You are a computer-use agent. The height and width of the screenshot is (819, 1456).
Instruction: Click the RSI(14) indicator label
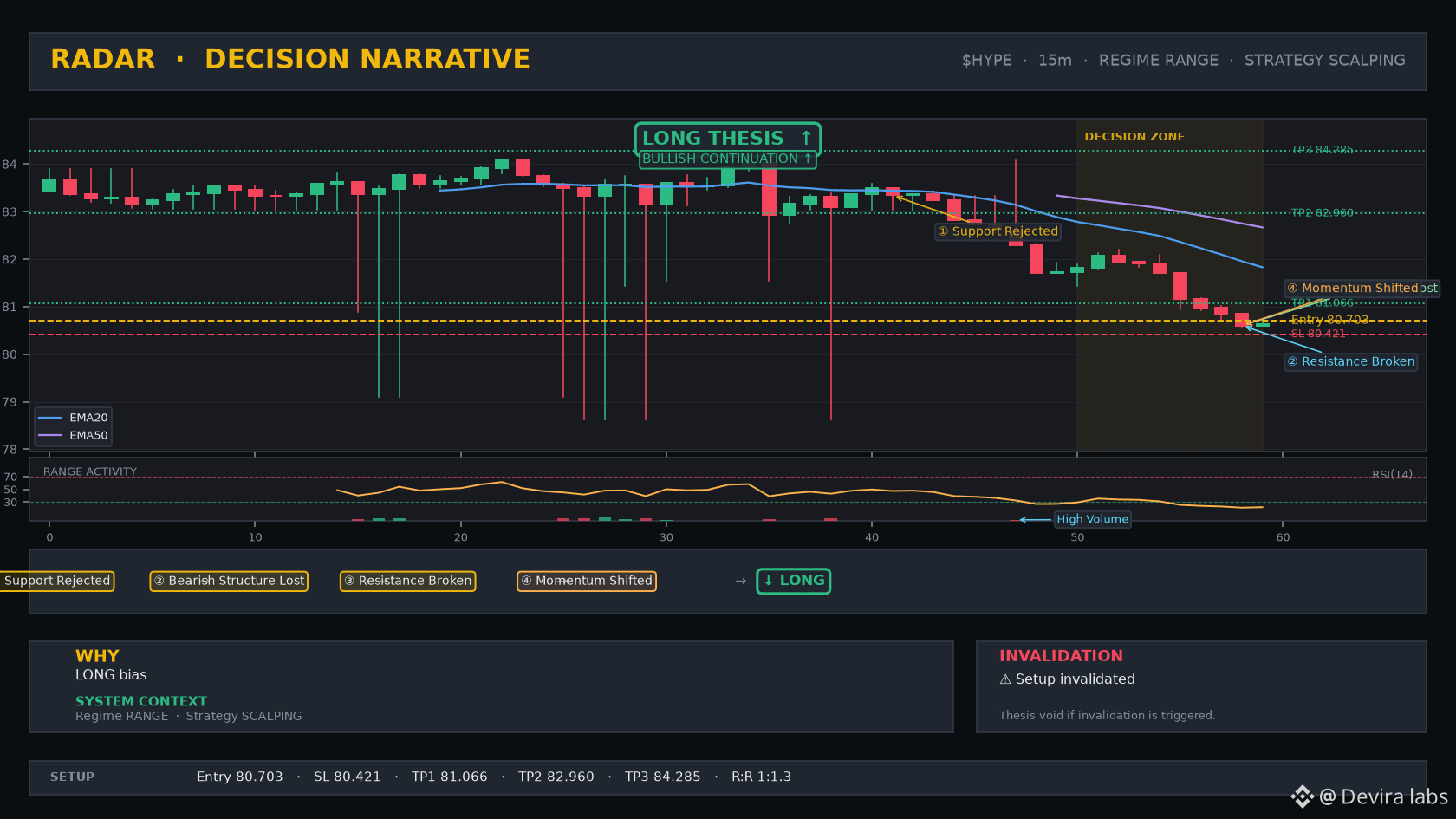pos(1392,475)
